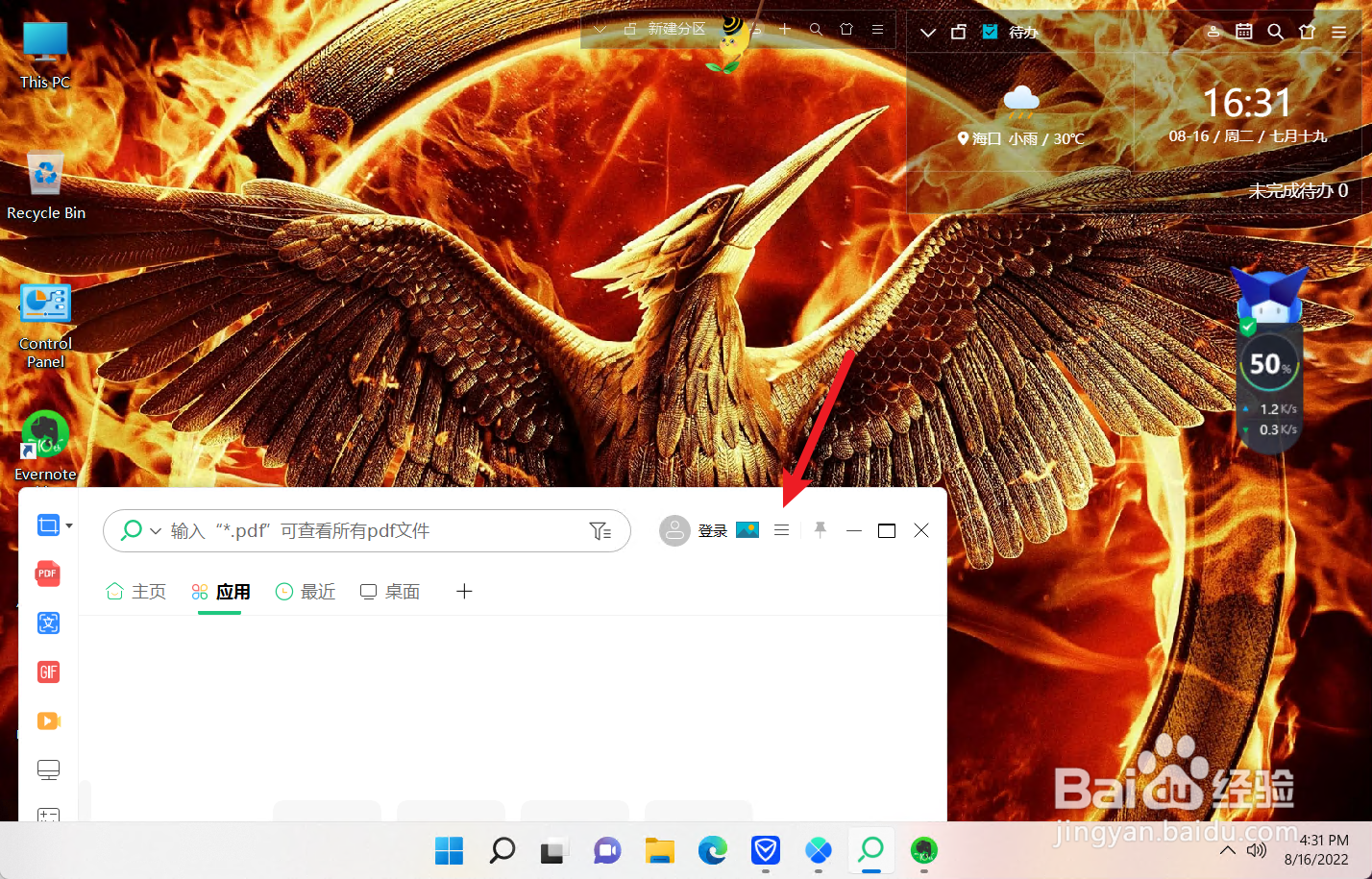
Task: Open account icon in 待办 widget
Action: point(1213,32)
